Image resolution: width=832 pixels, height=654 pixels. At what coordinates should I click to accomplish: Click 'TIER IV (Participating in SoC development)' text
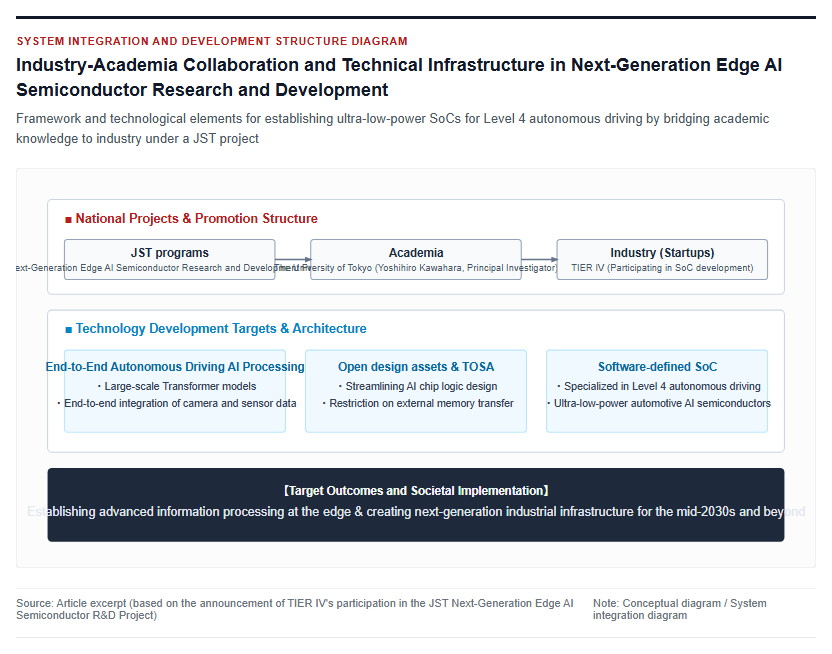[662, 268]
